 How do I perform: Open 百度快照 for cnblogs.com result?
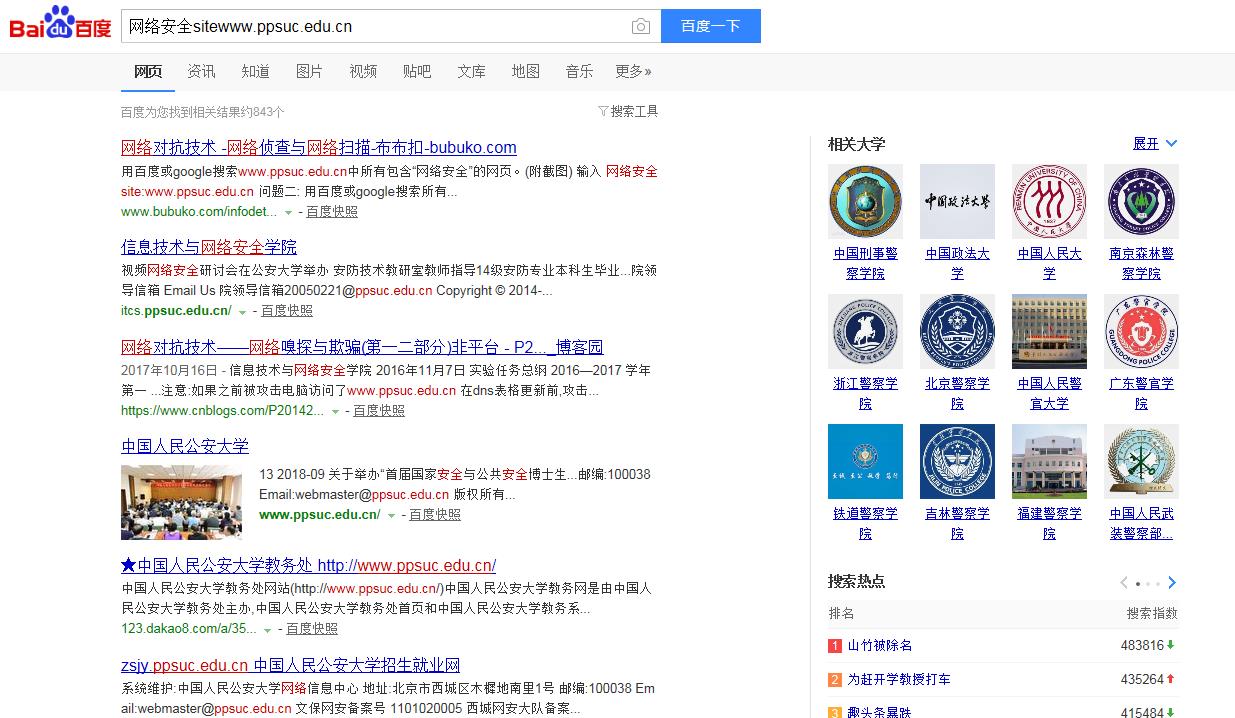(x=379, y=411)
